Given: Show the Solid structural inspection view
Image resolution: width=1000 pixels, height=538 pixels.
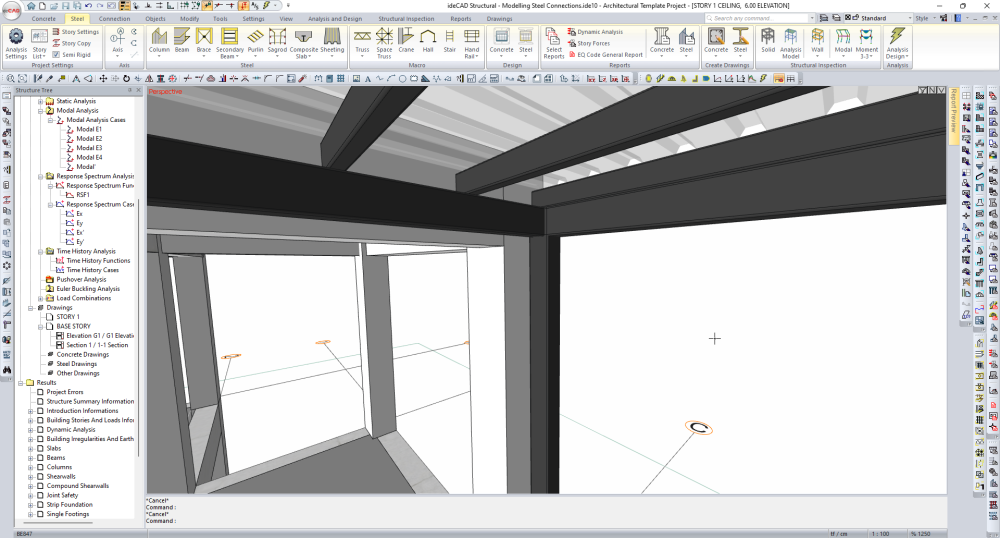Looking at the screenshot, I should pyautogui.click(x=767, y=41).
